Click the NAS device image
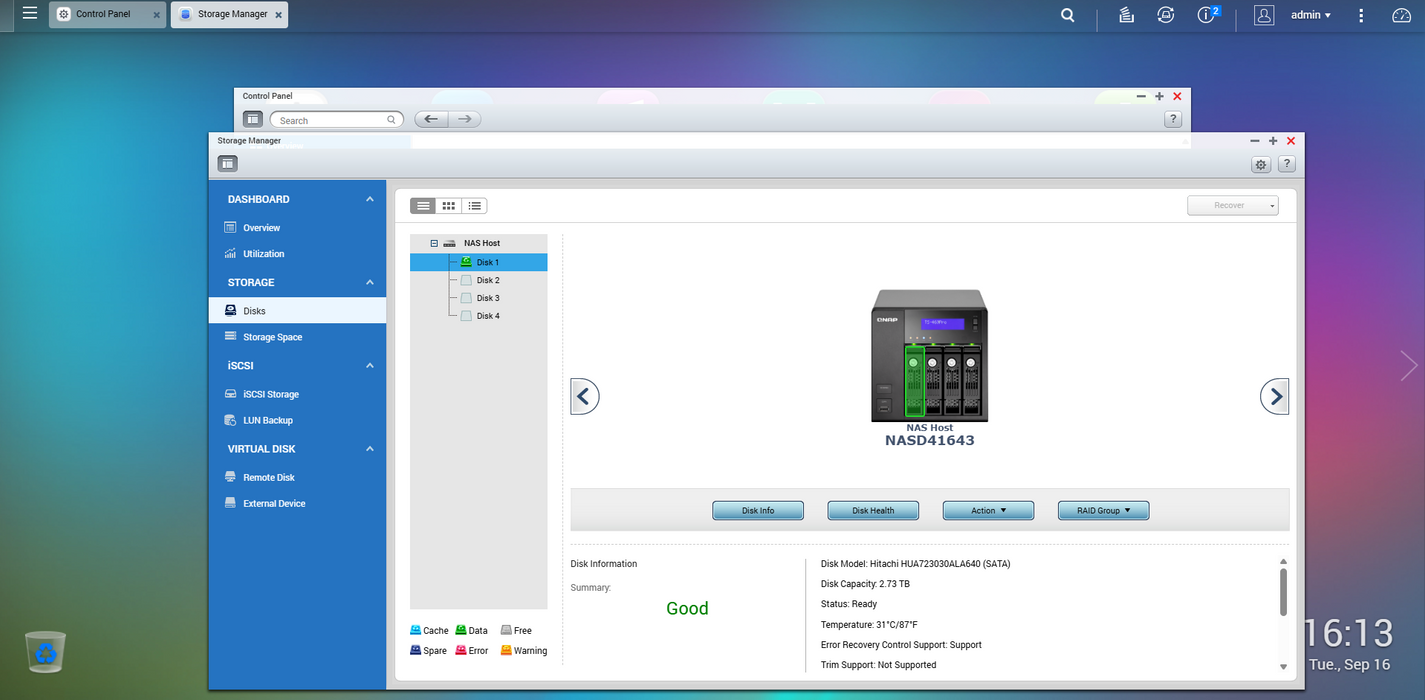Image resolution: width=1425 pixels, height=700 pixels. [929, 355]
